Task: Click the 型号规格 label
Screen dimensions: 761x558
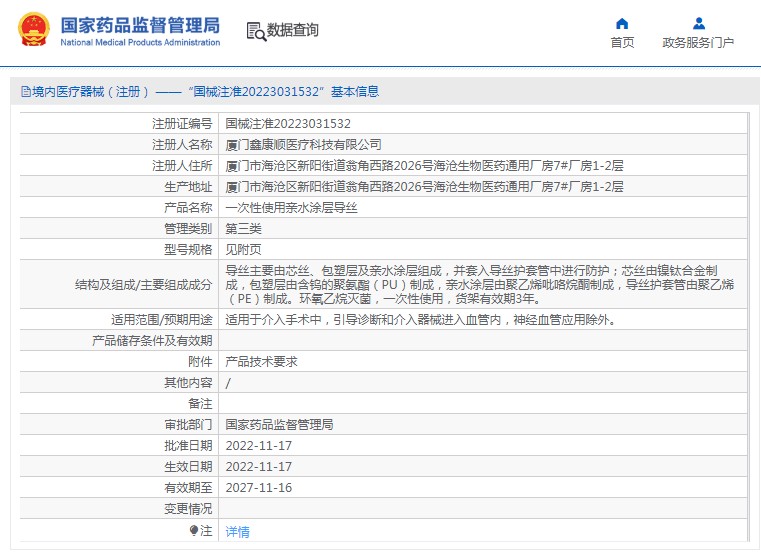Action: [188, 249]
